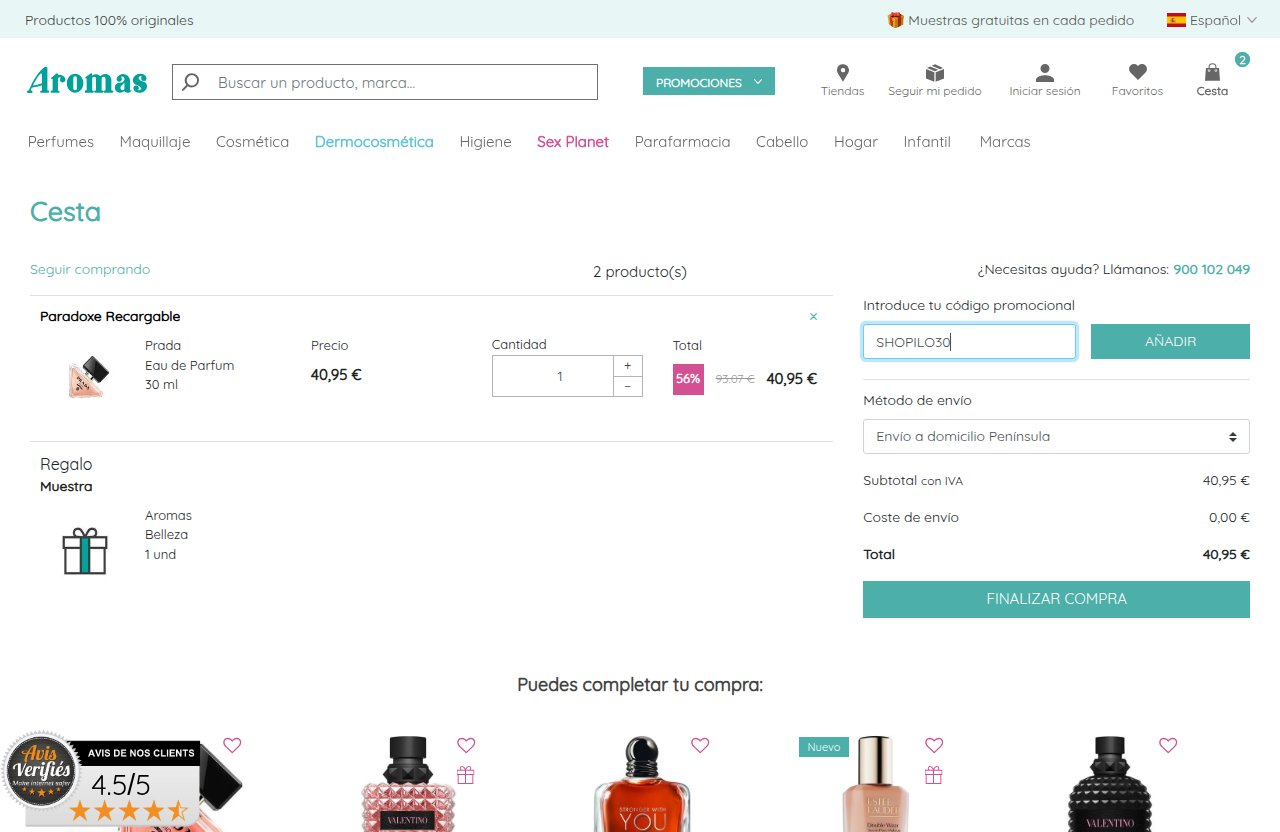Open the Hogar menu
The image size is (1280, 832).
[856, 142]
